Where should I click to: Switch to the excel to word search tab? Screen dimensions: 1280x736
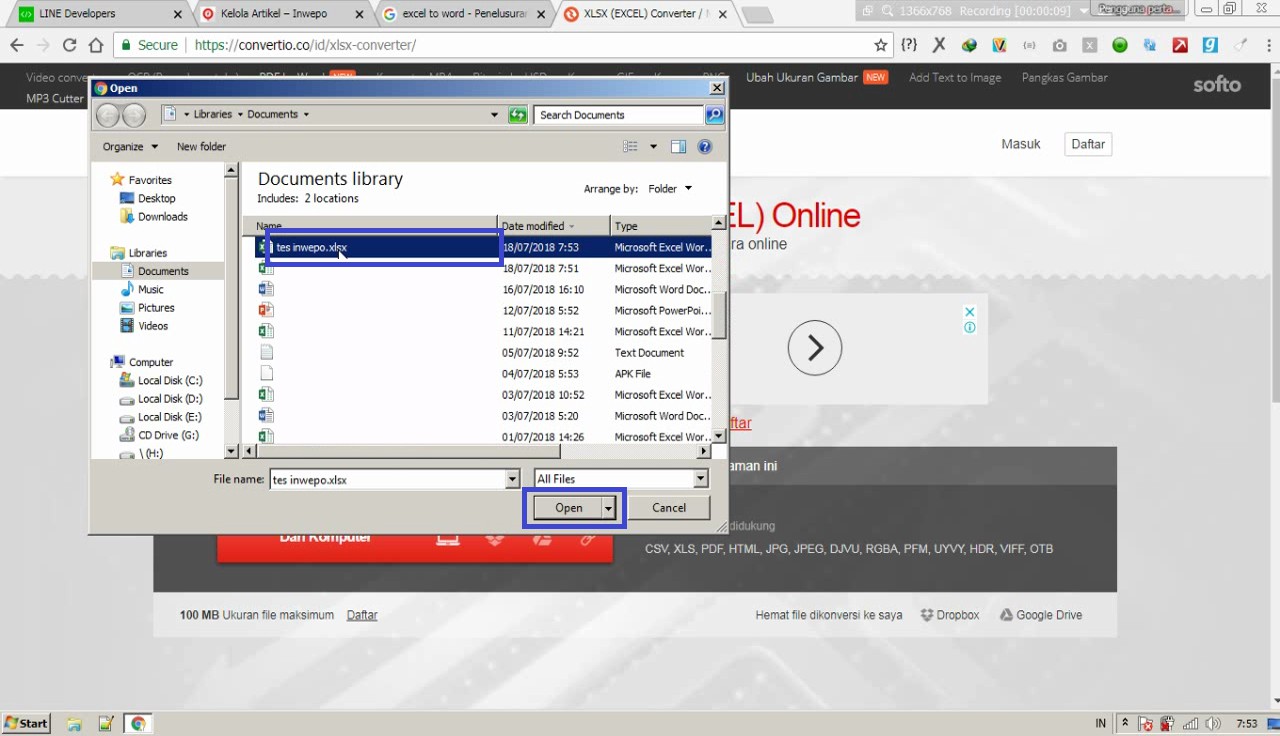click(x=466, y=14)
